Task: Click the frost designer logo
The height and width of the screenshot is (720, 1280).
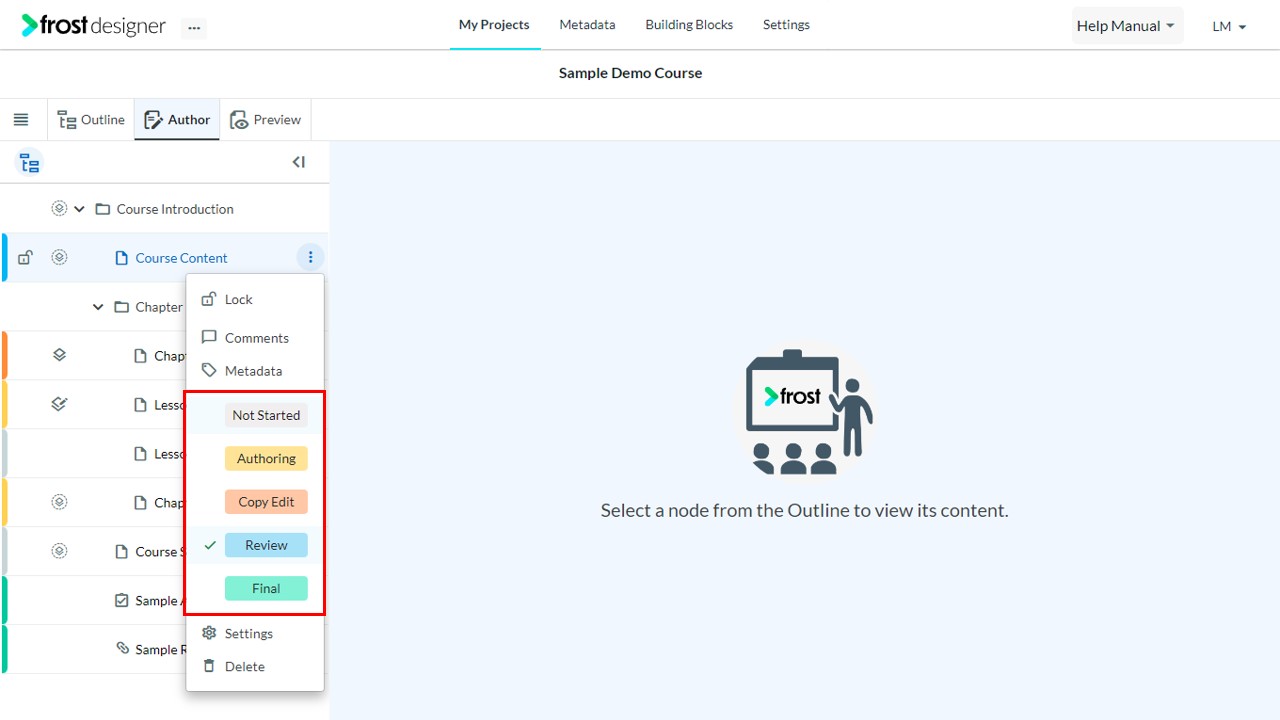Action: [x=94, y=26]
